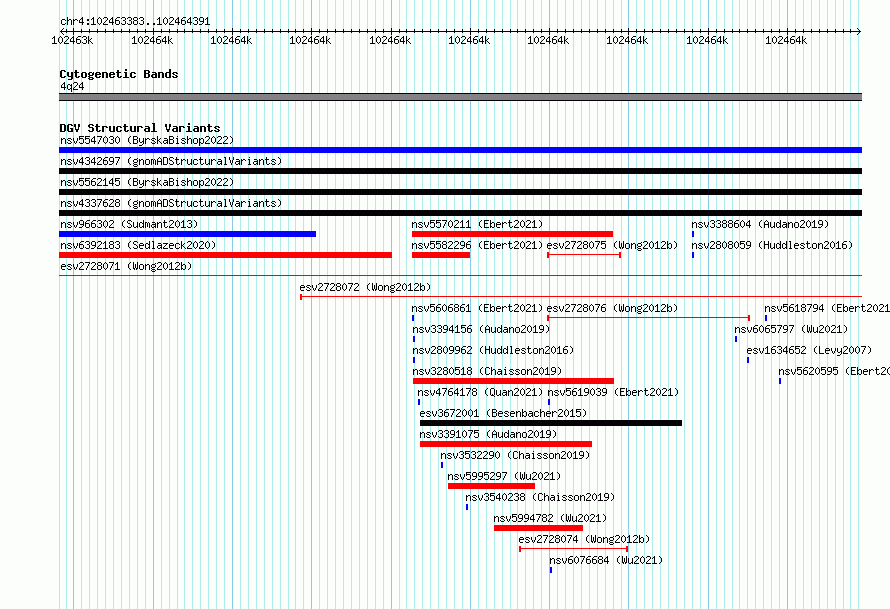
Task: Open the nsv6392183 (Sedlazeck2020) label
Action: (x=138, y=245)
